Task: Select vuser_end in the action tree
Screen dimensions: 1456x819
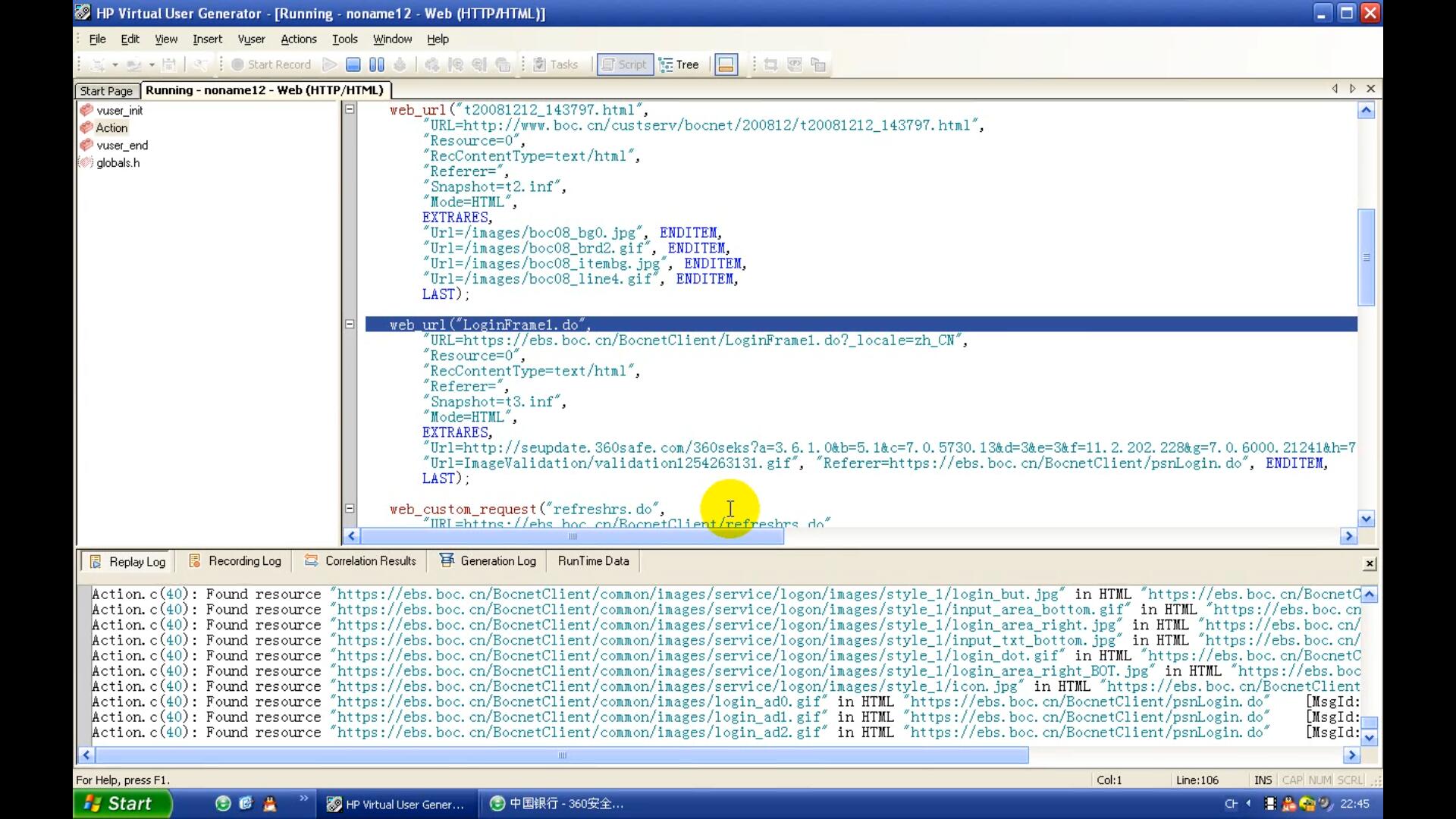Action: [x=122, y=145]
